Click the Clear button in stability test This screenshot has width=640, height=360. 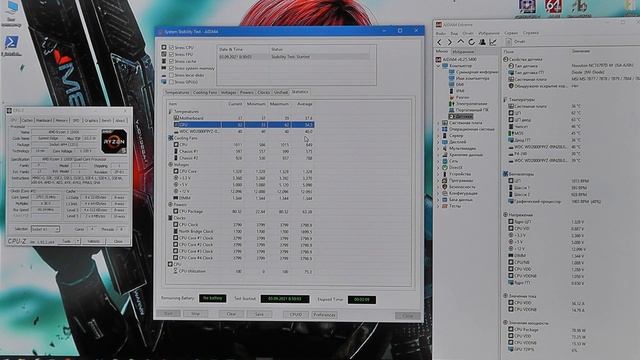point(231,314)
